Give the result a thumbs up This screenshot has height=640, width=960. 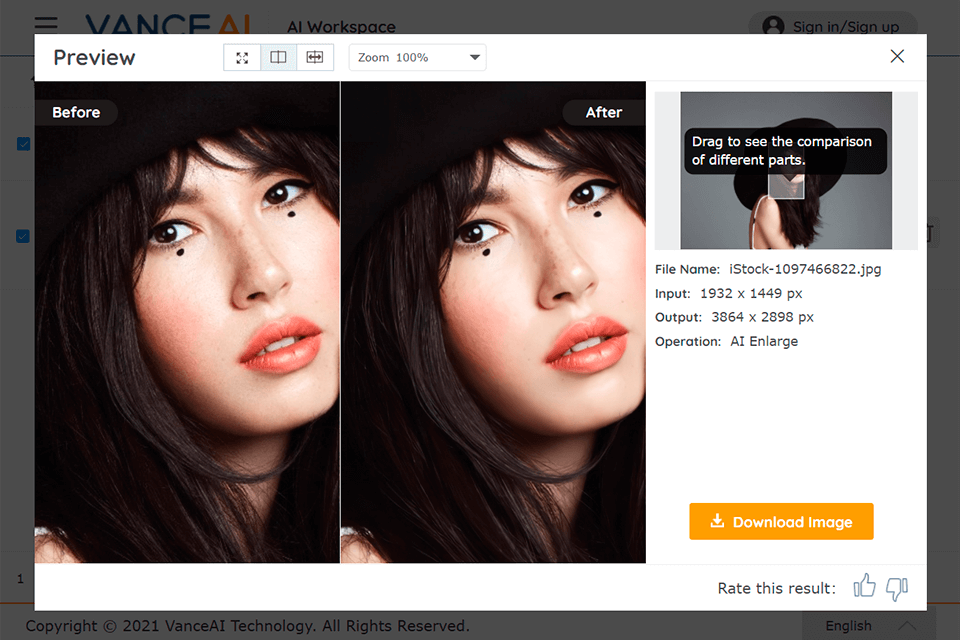coord(865,588)
